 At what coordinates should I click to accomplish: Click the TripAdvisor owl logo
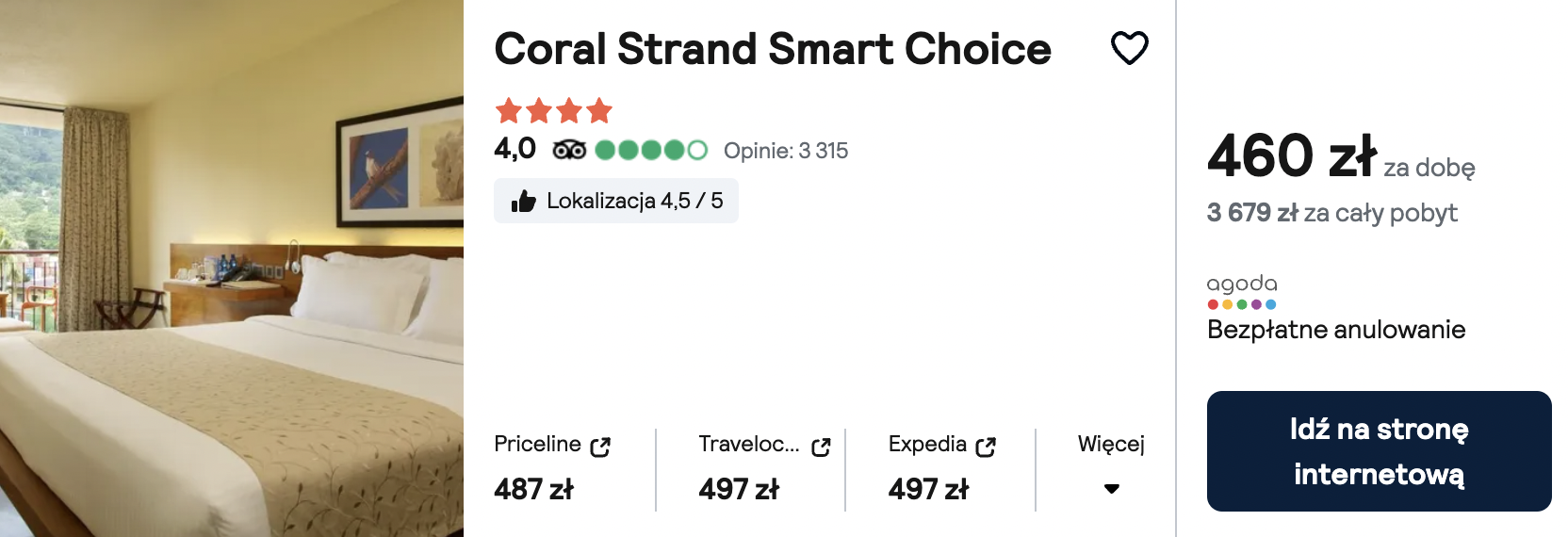point(569,151)
